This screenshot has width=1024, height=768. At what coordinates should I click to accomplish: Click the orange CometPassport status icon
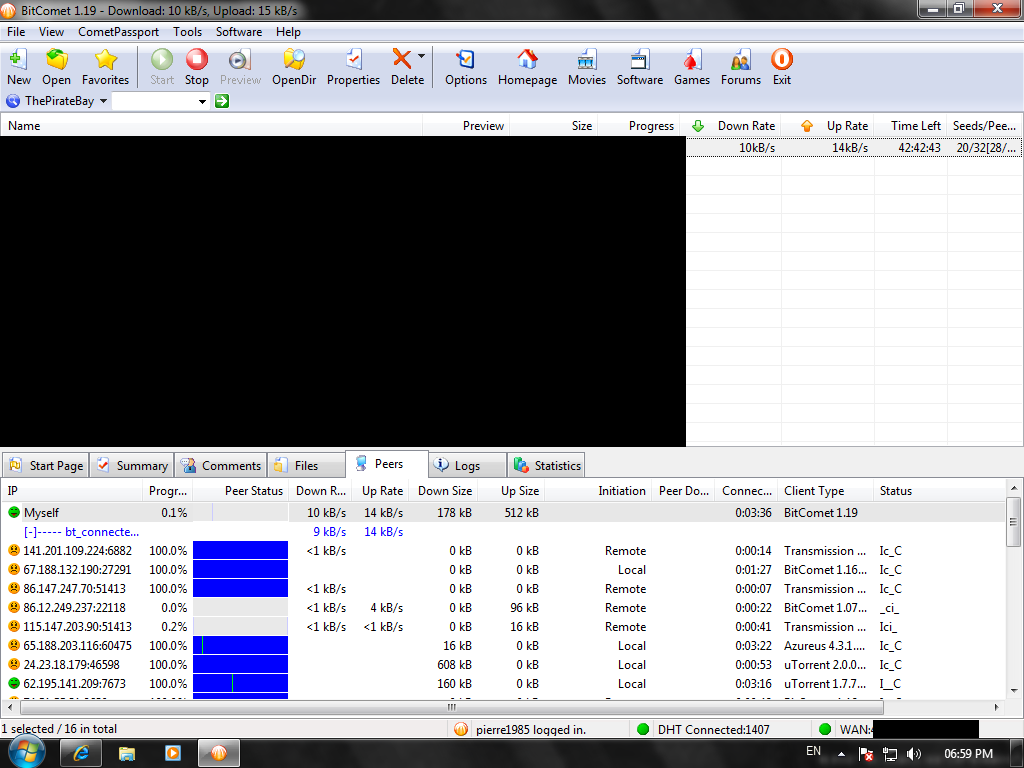(461, 729)
